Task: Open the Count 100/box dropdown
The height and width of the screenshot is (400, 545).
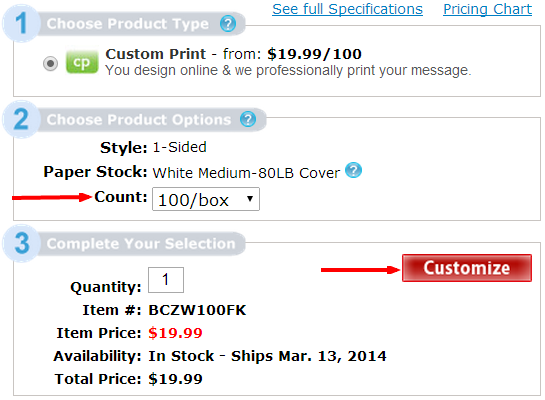Action: pos(206,199)
